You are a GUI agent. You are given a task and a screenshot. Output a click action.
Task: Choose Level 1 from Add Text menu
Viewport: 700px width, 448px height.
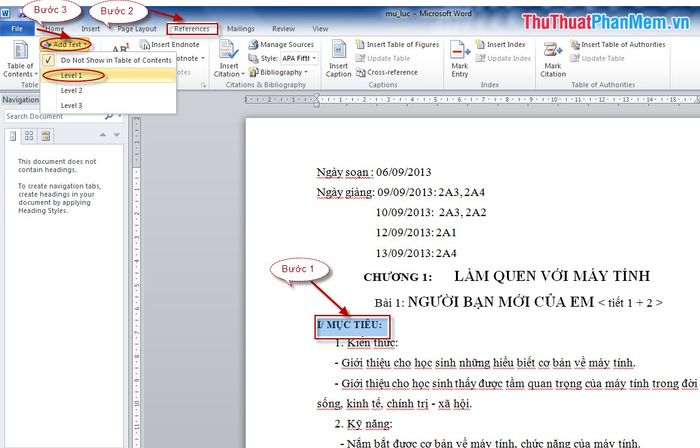coord(108,75)
